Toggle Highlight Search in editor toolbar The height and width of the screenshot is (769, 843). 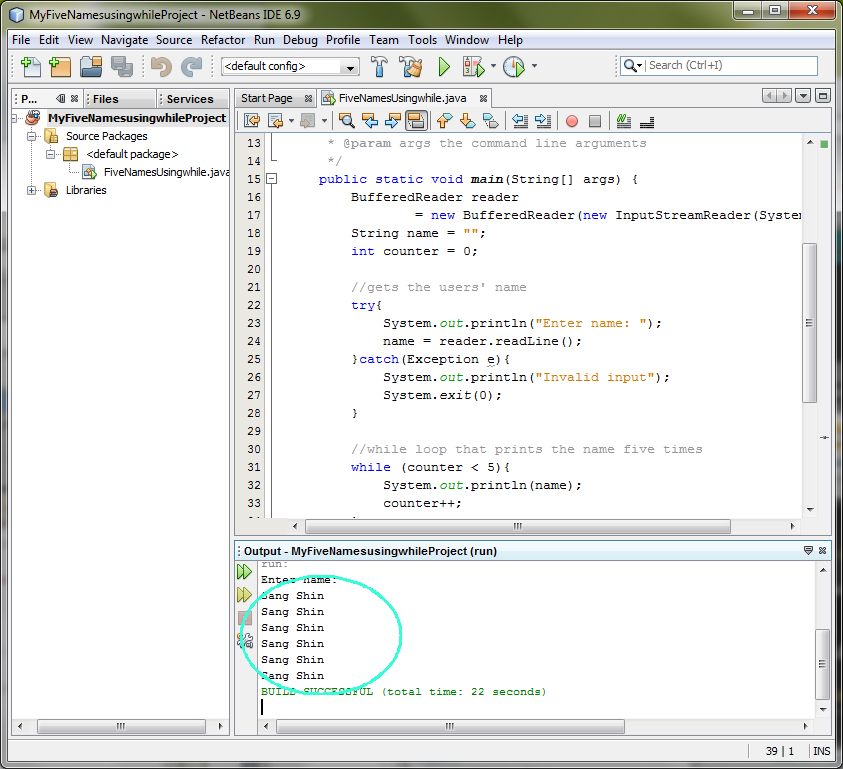click(416, 121)
